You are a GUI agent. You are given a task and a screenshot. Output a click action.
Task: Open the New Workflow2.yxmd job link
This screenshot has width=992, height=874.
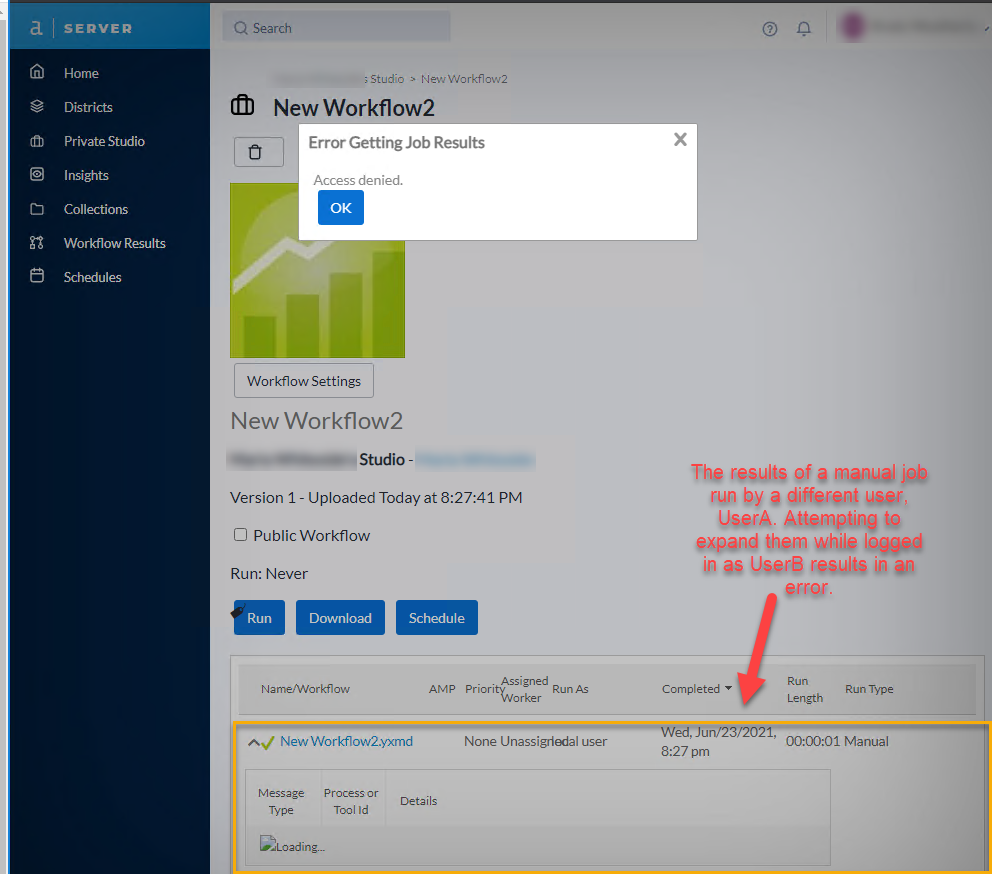(x=346, y=741)
